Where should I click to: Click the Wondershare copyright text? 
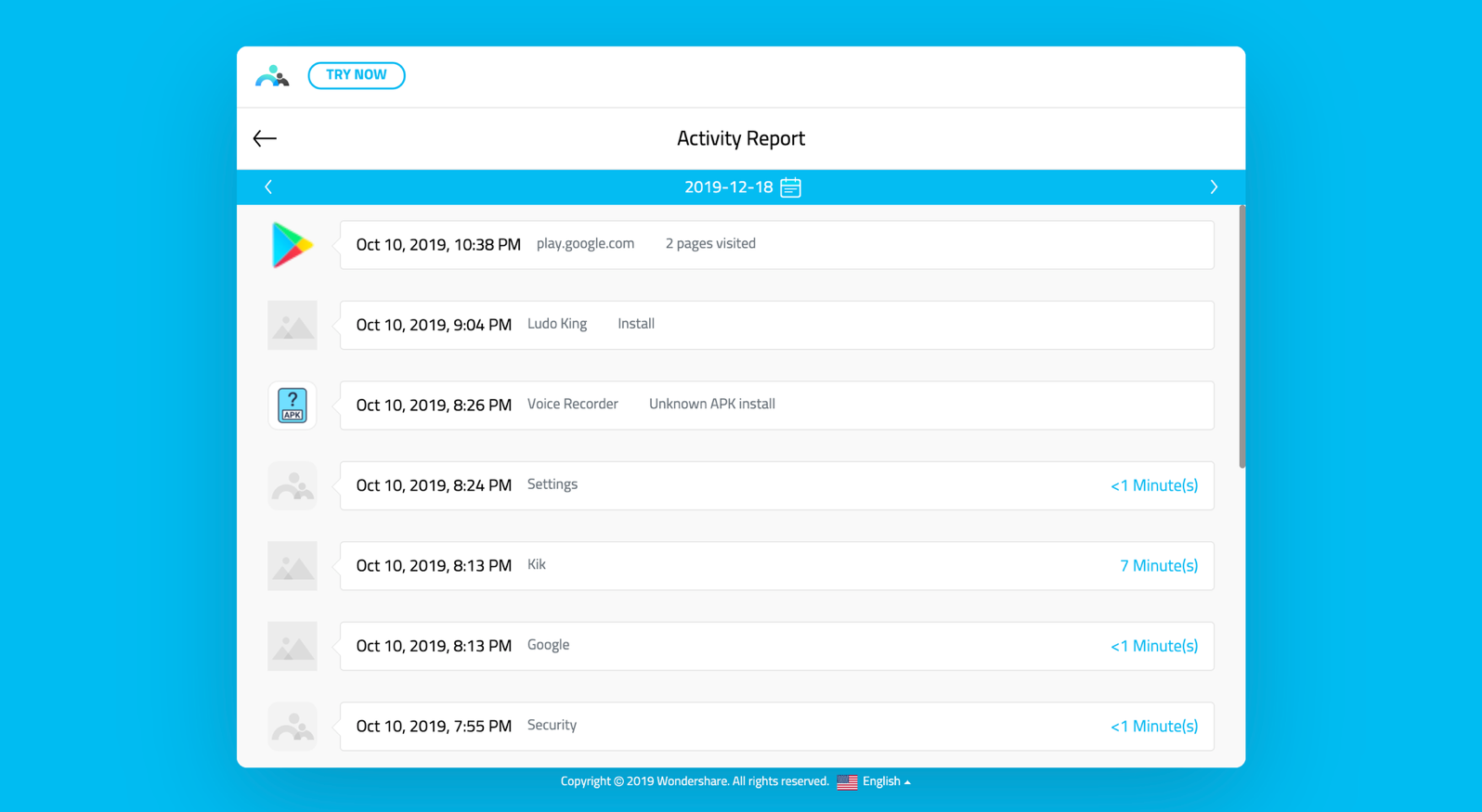point(695,781)
